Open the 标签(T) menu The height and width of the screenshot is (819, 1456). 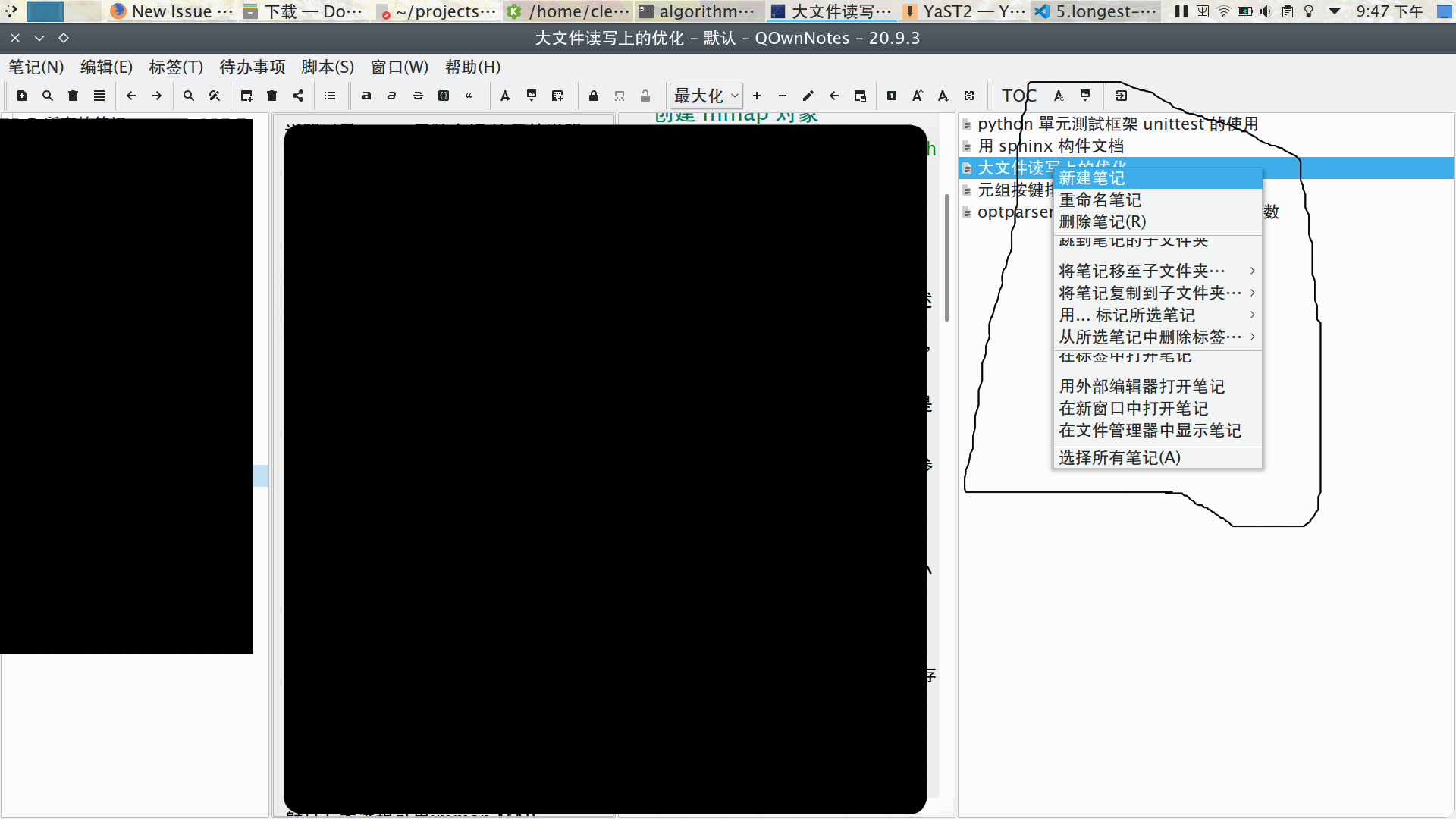(176, 67)
